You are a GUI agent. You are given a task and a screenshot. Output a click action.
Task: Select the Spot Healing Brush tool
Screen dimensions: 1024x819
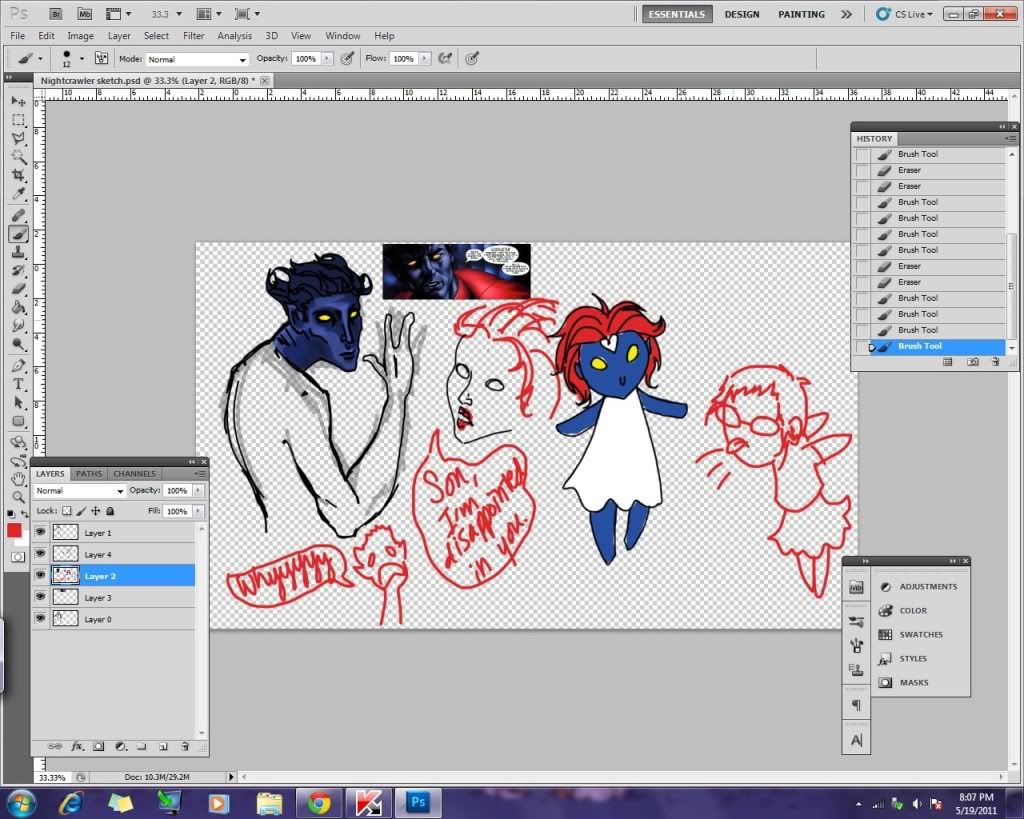coord(18,215)
